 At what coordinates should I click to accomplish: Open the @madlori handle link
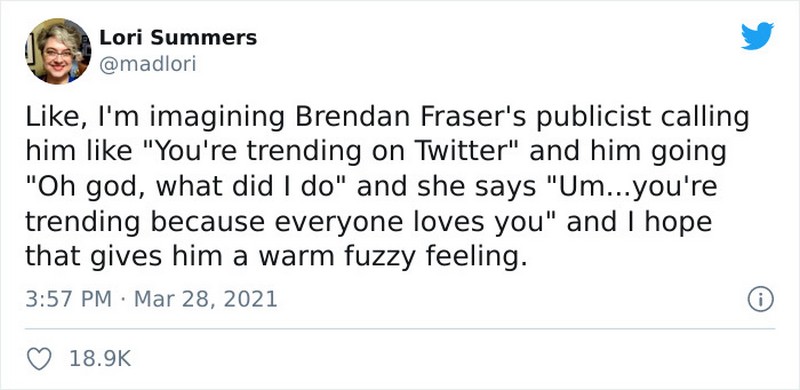click(x=147, y=65)
